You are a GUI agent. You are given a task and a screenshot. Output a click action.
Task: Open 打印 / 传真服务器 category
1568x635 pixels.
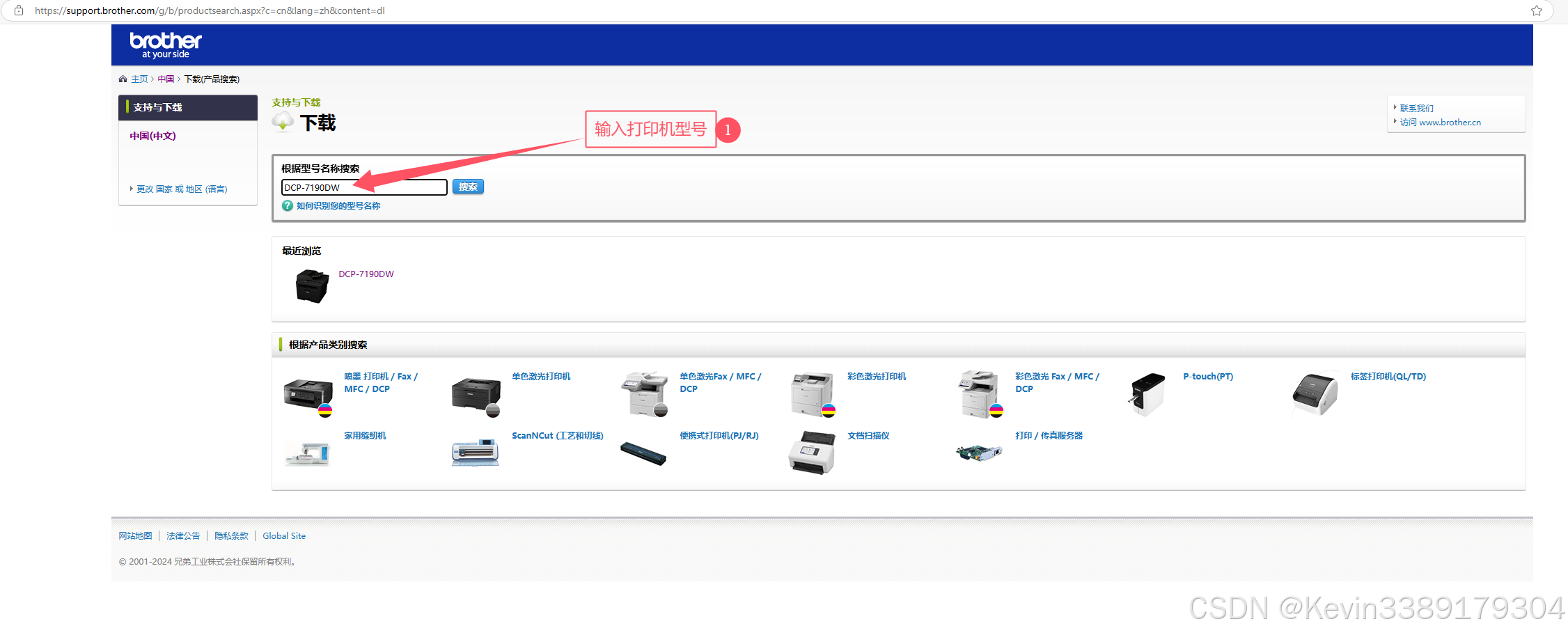(x=1049, y=436)
